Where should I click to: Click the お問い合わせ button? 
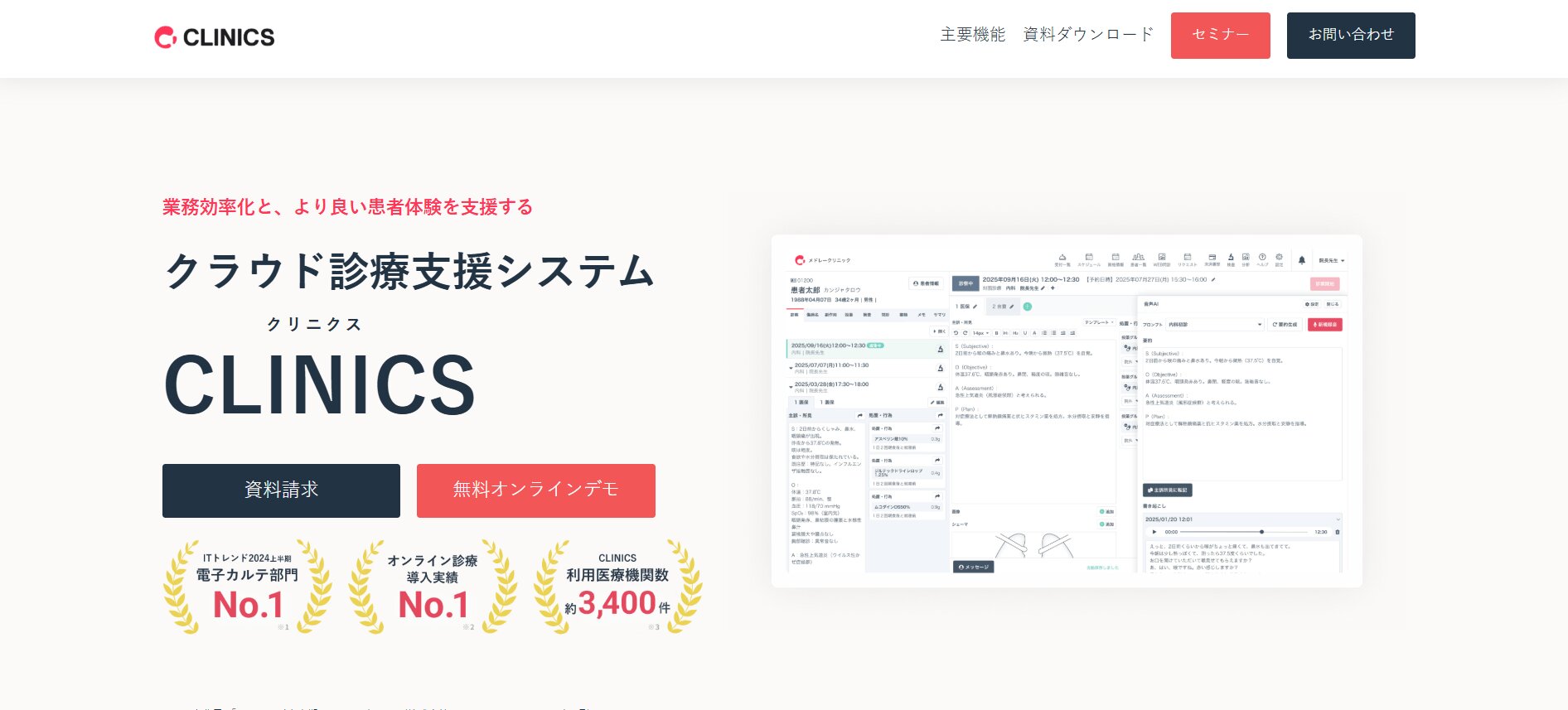tap(1350, 36)
